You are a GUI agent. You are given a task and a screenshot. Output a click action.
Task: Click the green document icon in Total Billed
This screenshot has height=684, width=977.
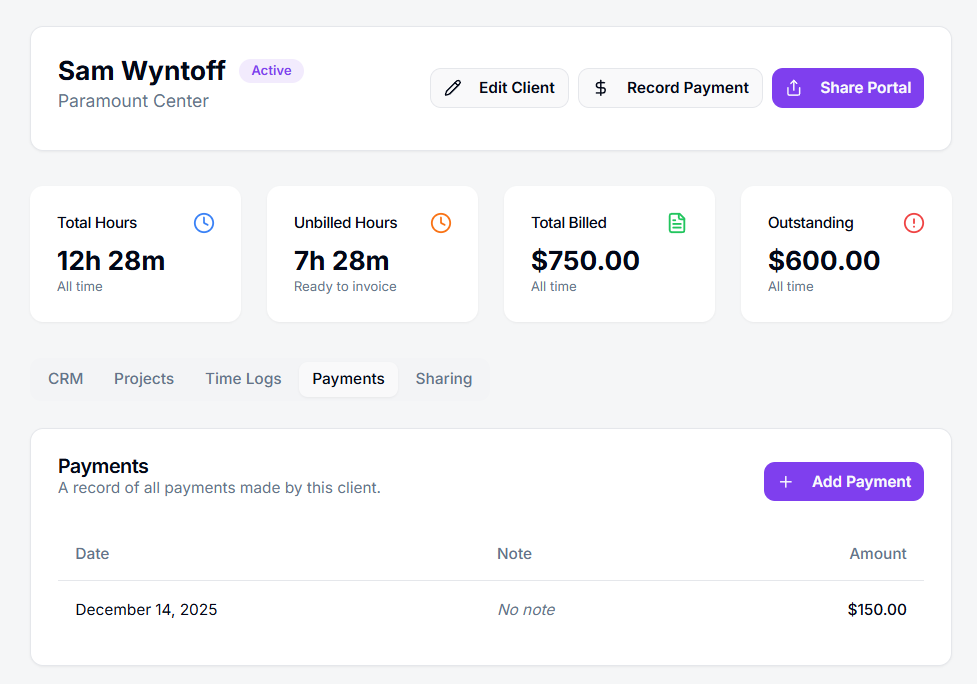[677, 223]
